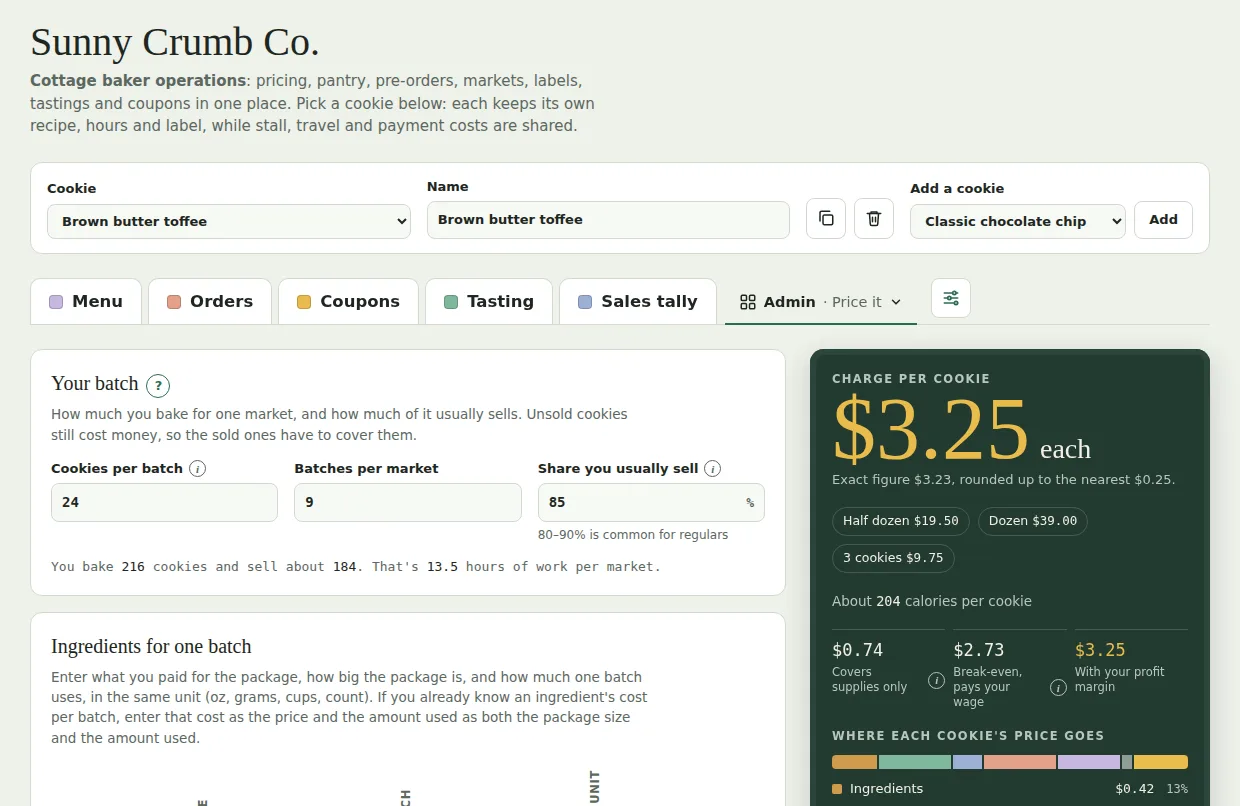Click the Ingredients legend row
Screen dimensions: 1240x806
point(1010,789)
